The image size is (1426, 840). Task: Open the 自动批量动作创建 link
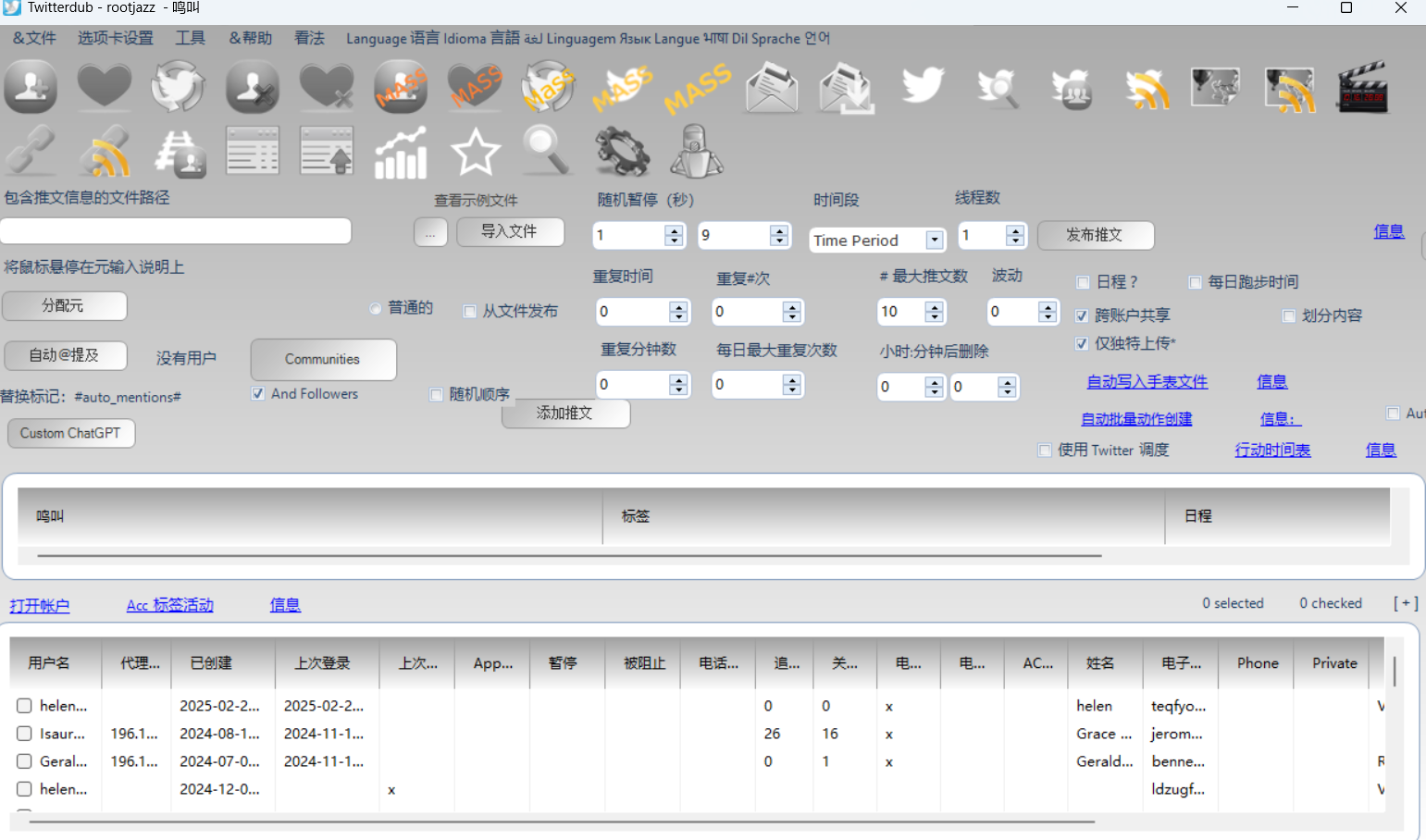1136,419
